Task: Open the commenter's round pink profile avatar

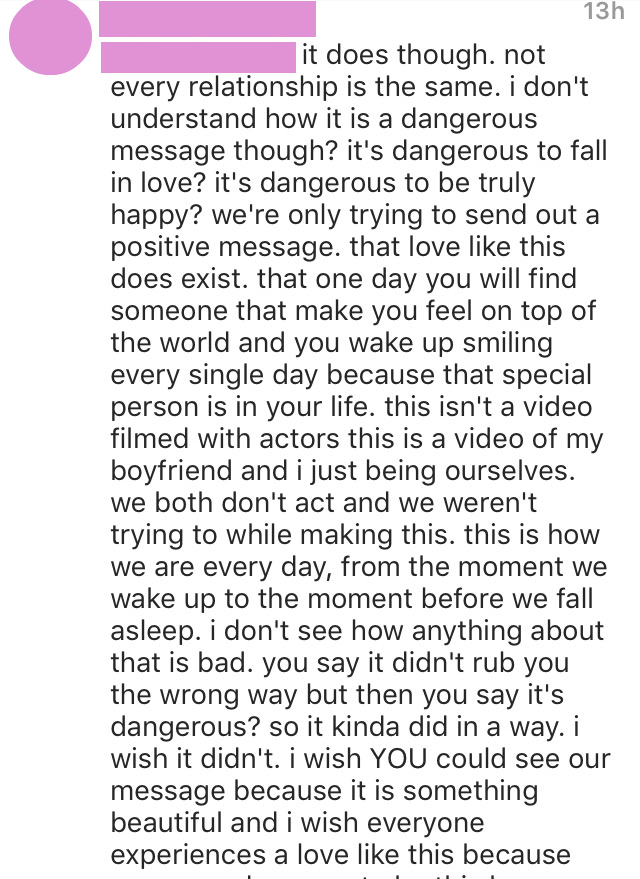Action: (x=50, y=36)
